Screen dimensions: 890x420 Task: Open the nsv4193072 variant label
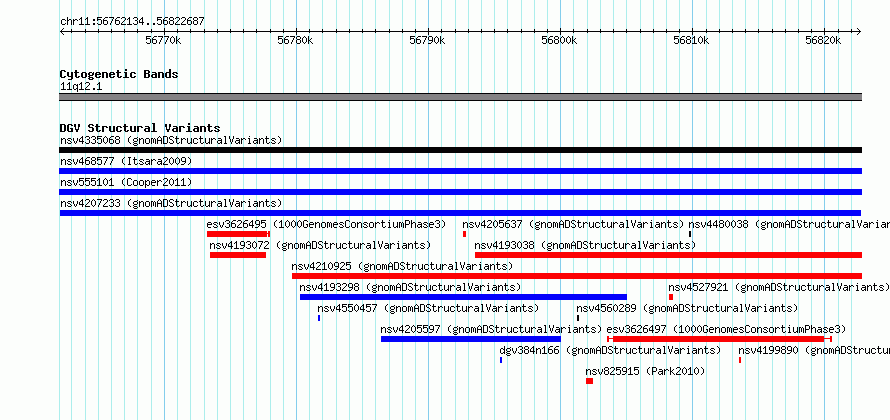[x=320, y=245]
